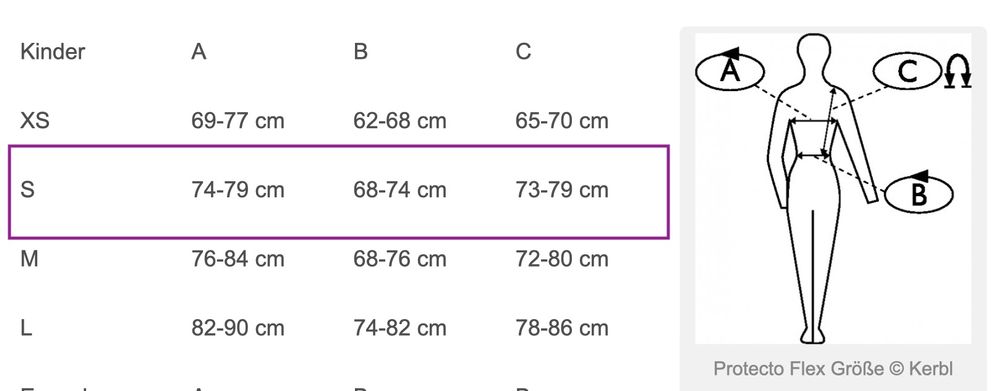This screenshot has height=391, width=1000.
Task: Select the highlighted S size row
Action: coord(339,192)
